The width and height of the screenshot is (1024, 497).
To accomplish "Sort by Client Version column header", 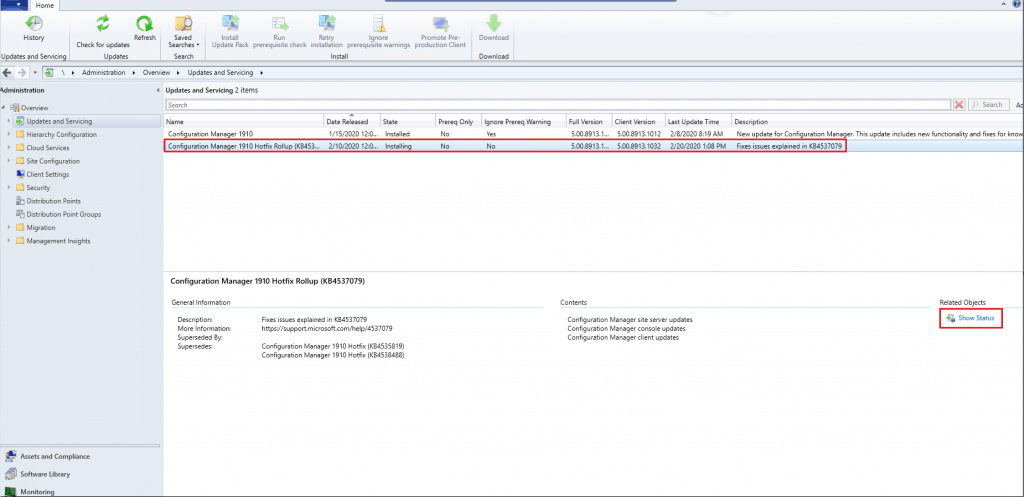I will pos(638,121).
